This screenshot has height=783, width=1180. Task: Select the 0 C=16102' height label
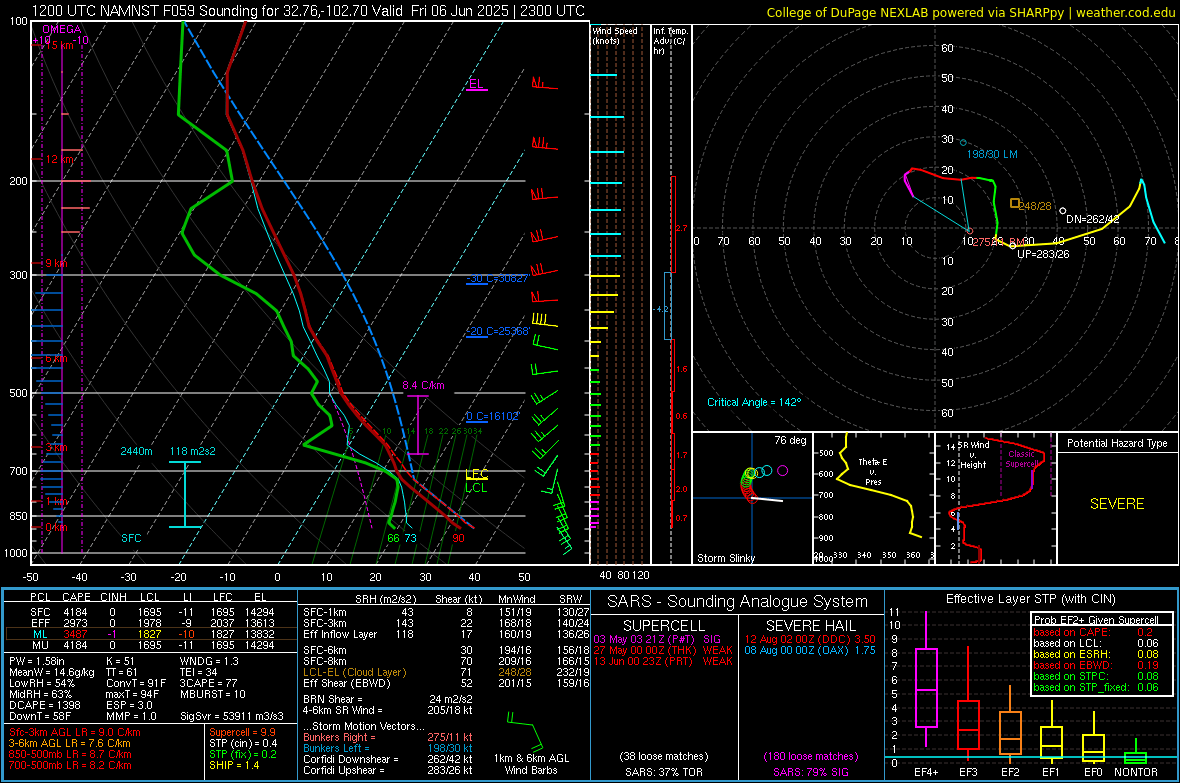492,416
